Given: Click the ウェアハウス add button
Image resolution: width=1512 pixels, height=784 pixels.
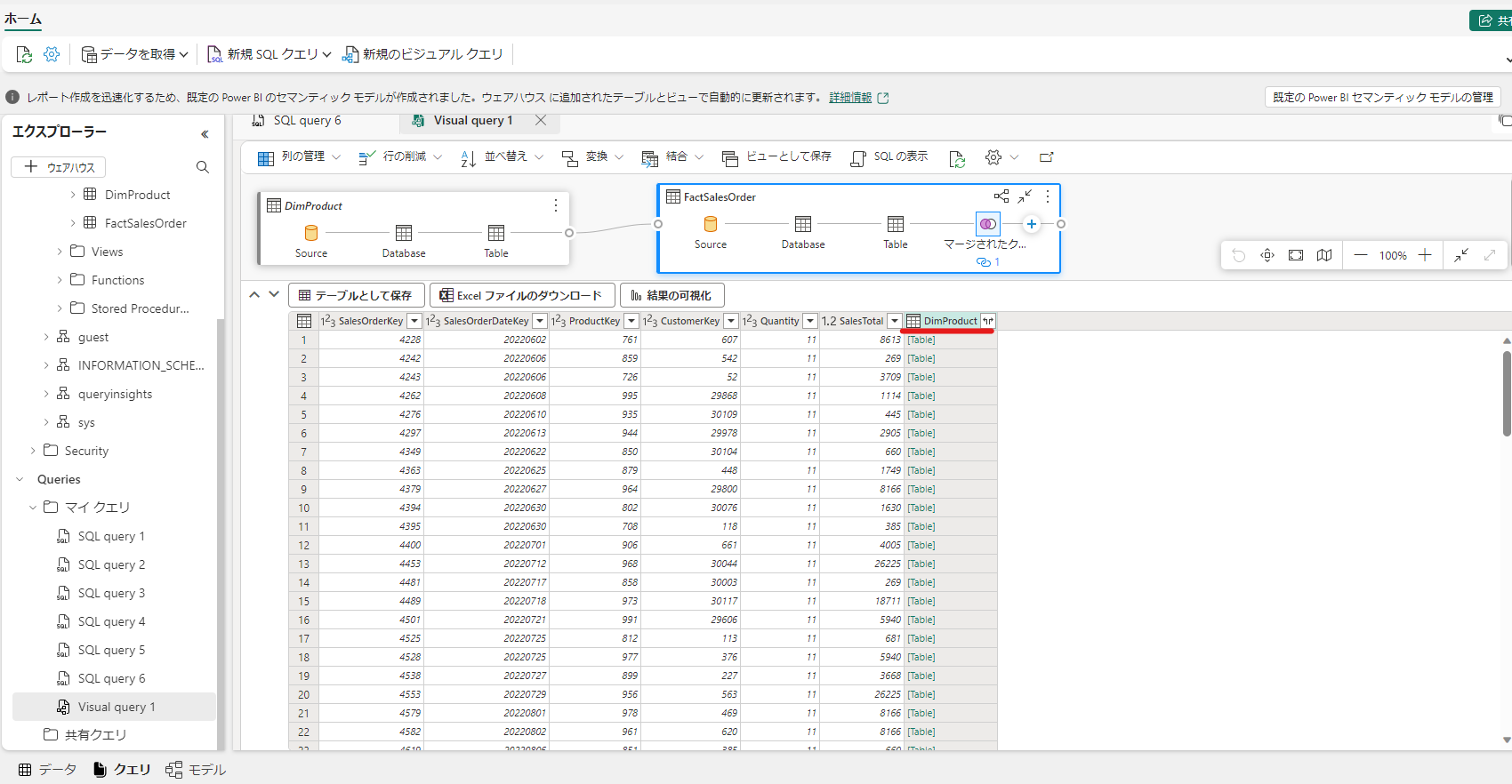Looking at the screenshot, I should pos(59,167).
